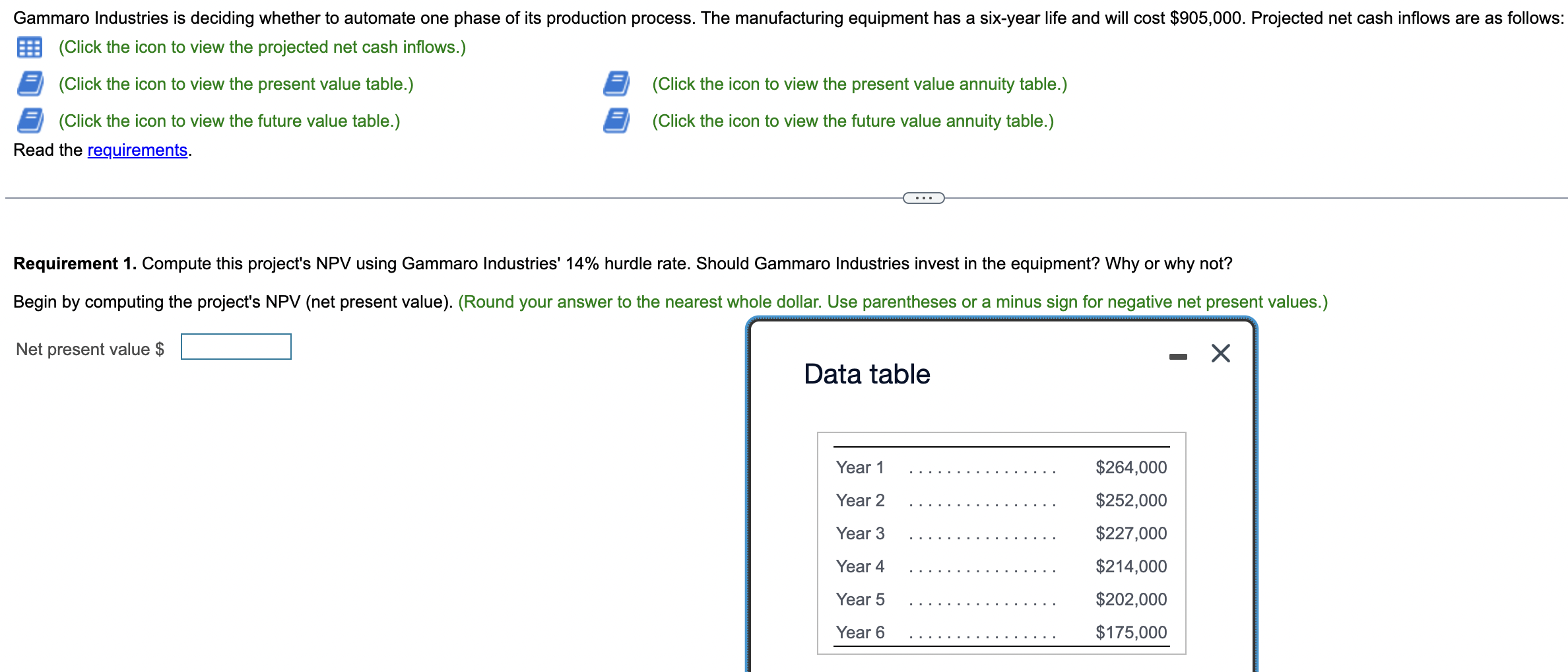This screenshot has height=672, width=1568.
Task: Select the Year 1 inflow amount $264,000
Action: click(1130, 467)
